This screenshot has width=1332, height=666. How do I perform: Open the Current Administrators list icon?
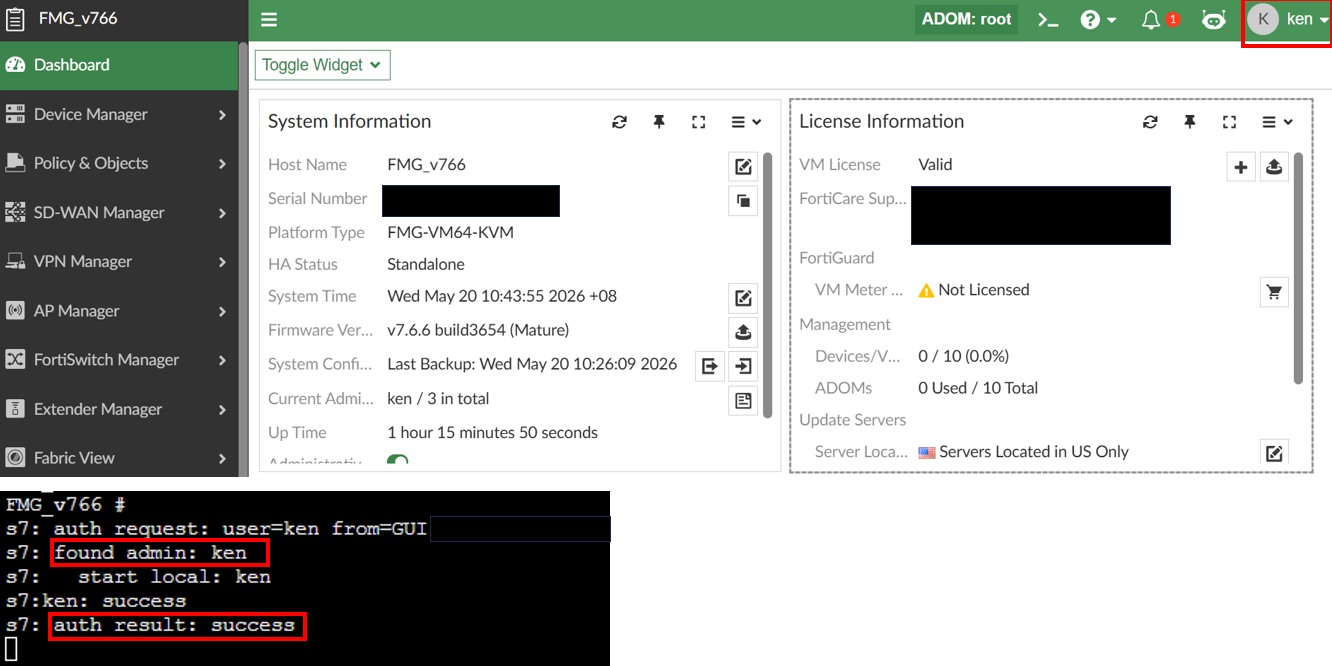click(743, 400)
